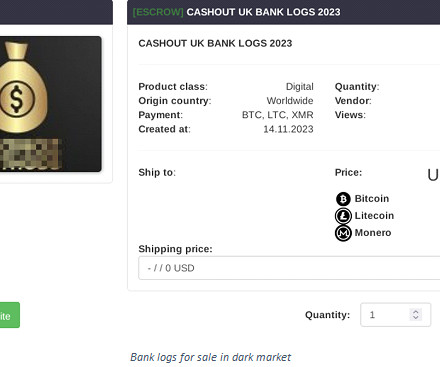Select the Bitcoin text label
Screen dimensions: 440x367
click(x=372, y=199)
